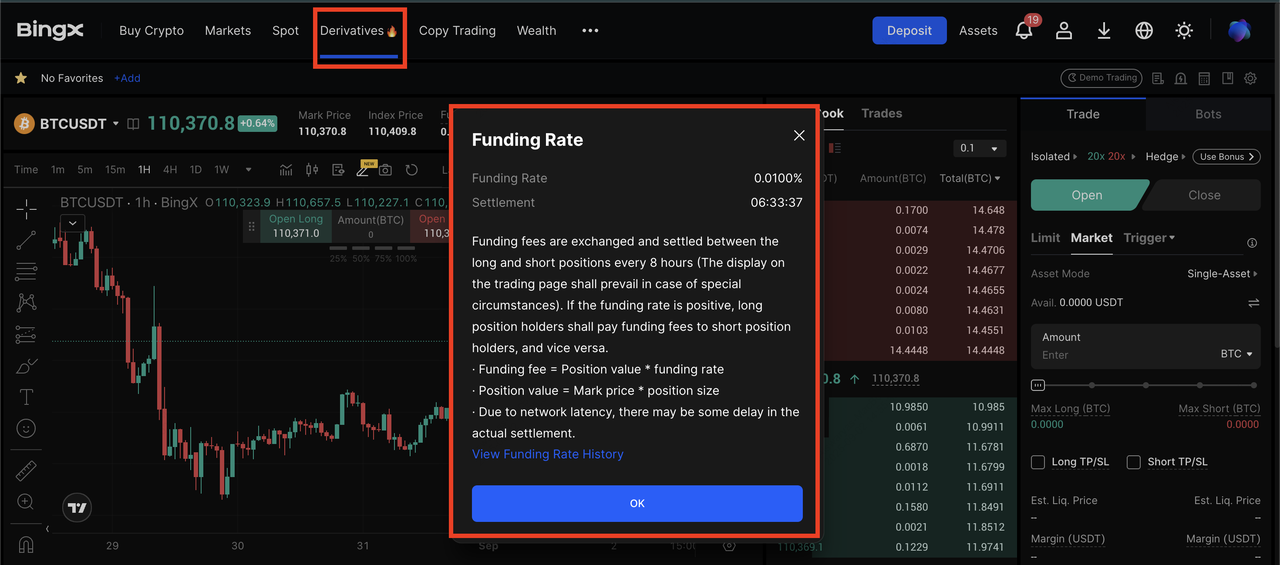1280x565 pixels.
Task: Open the notifications bell icon
Action: click(1024, 30)
